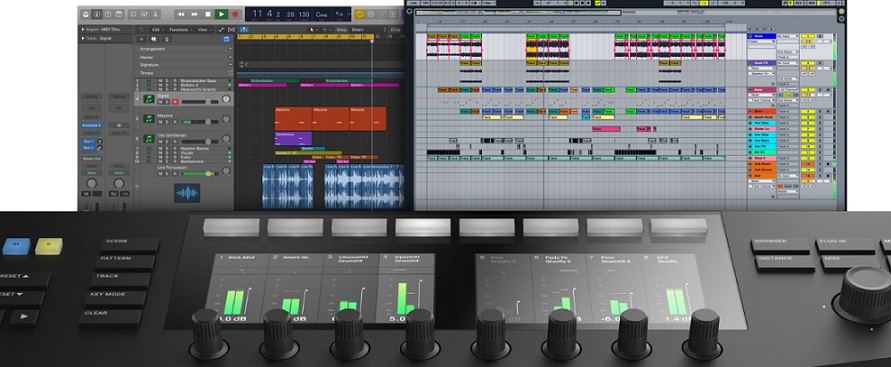Click the Stop button in the transport bar
Screen dimensions: 891x367
click(x=208, y=14)
